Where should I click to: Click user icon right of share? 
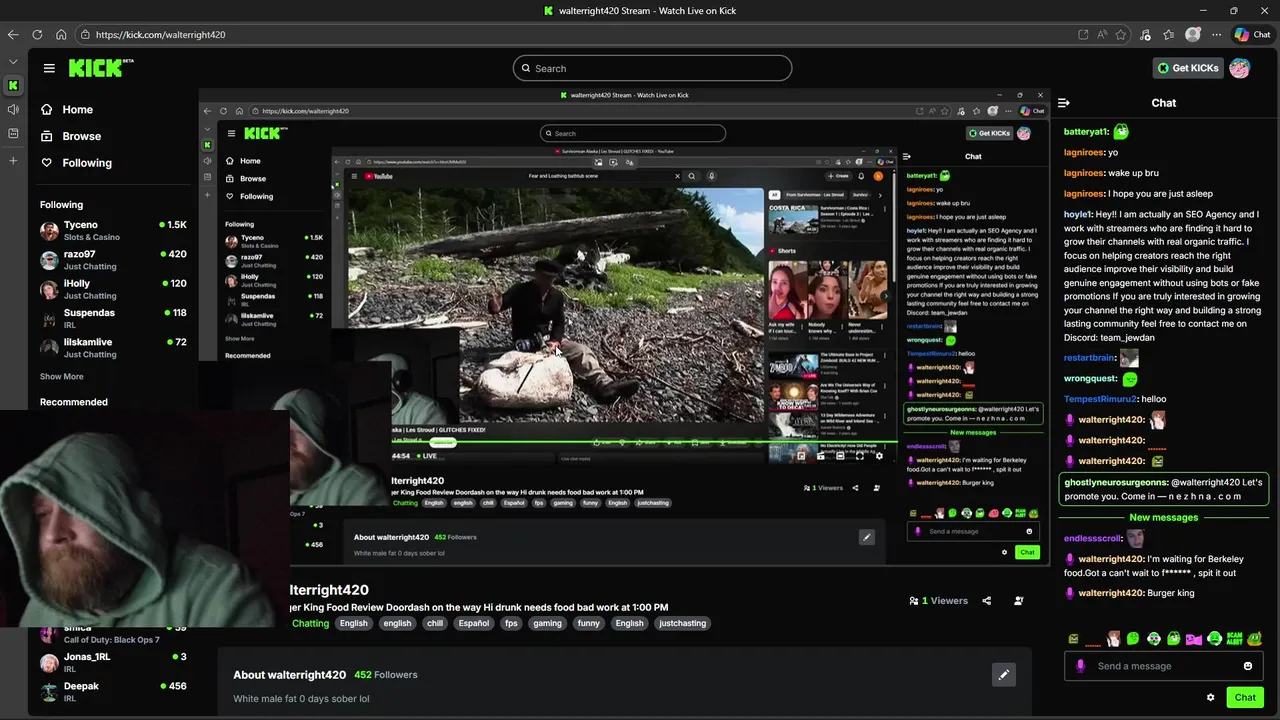click(1019, 601)
